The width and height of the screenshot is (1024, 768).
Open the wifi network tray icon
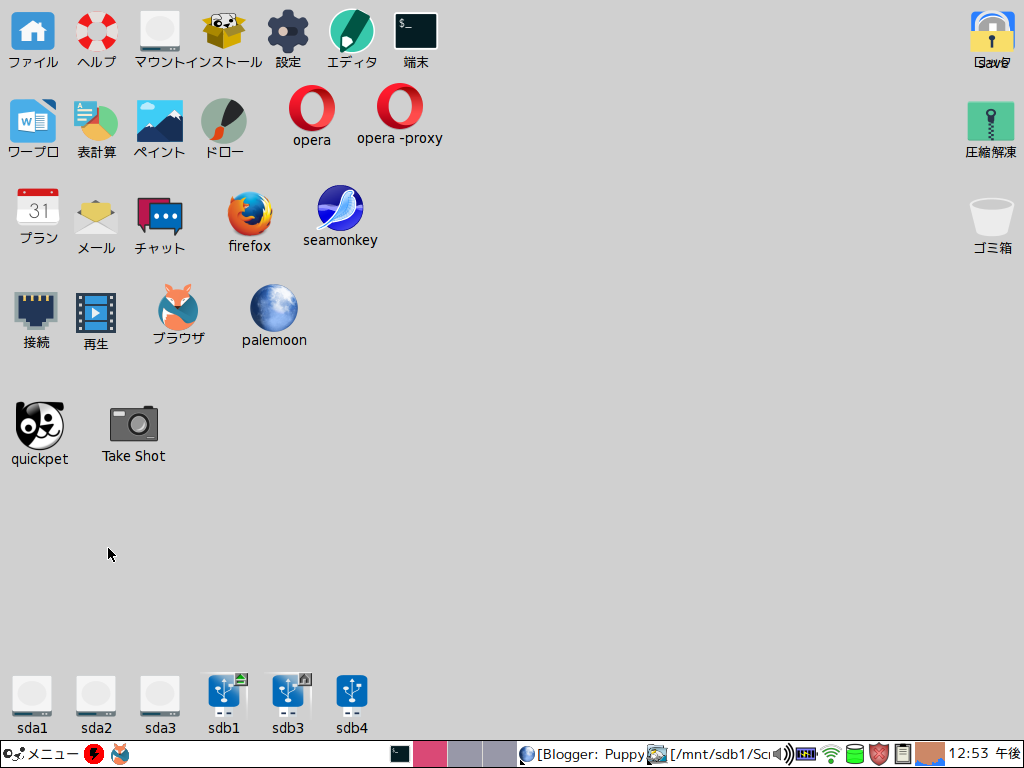click(831, 754)
